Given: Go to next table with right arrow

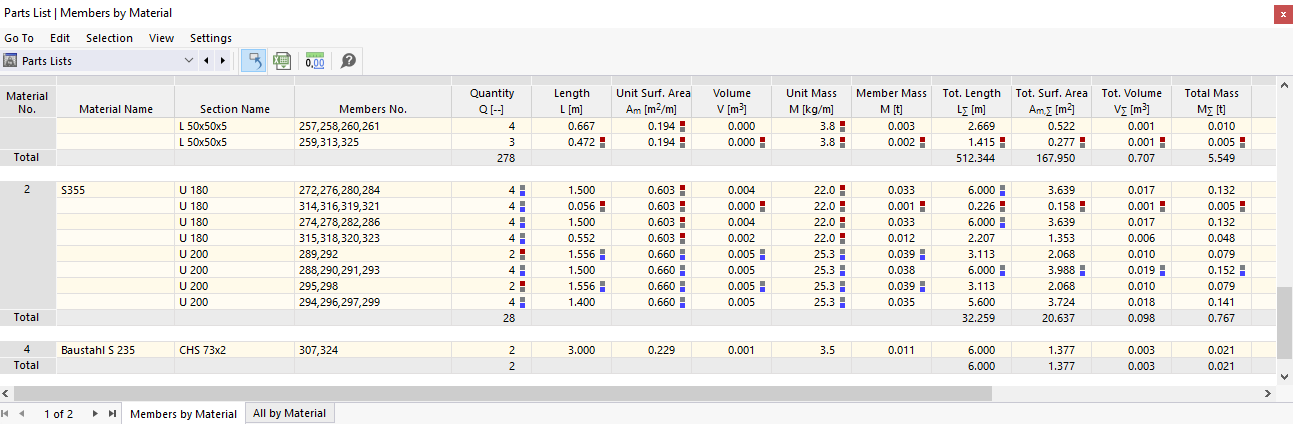Looking at the screenshot, I should point(222,61).
